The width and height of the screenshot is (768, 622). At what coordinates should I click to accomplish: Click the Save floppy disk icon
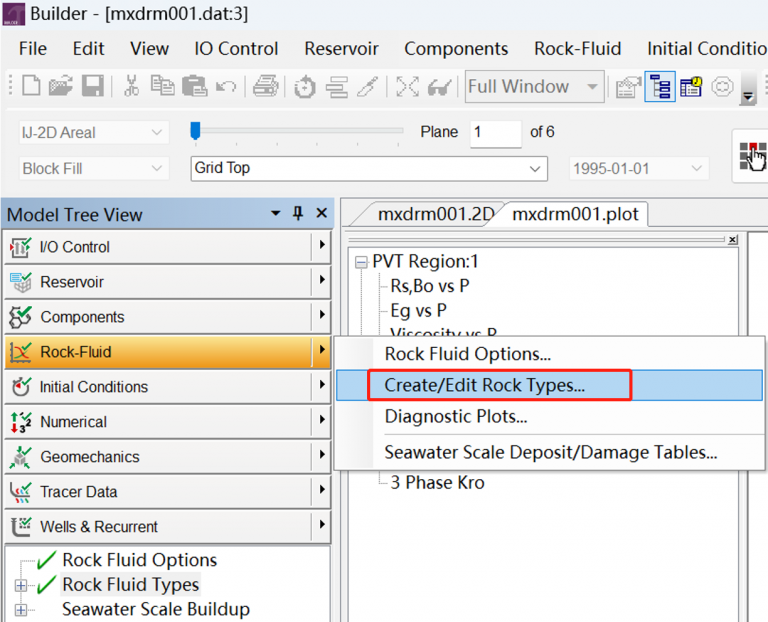91,87
